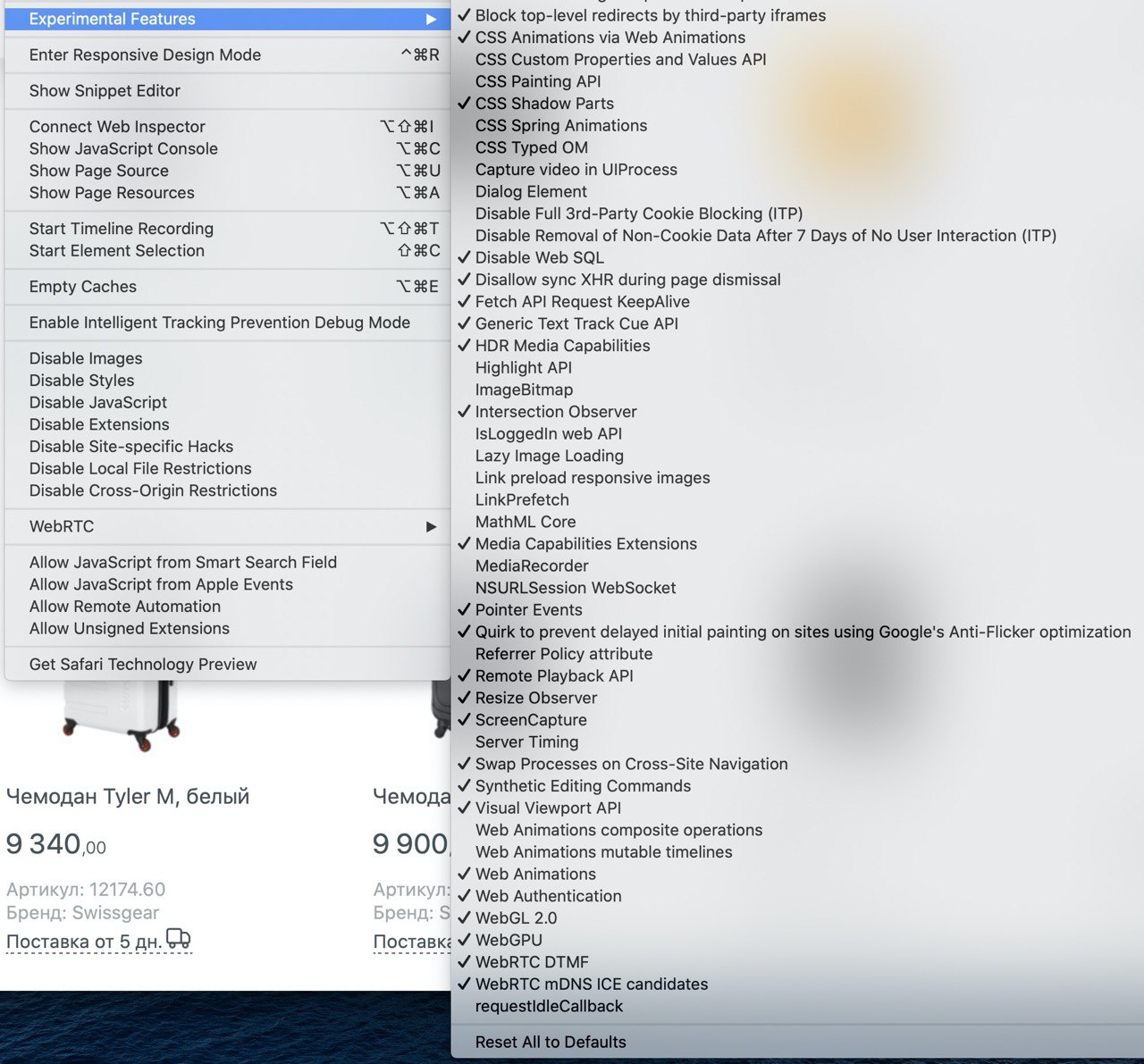Viewport: 1144px width, 1064px height.
Task: Choose Show Page Source
Action: point(227,171)
